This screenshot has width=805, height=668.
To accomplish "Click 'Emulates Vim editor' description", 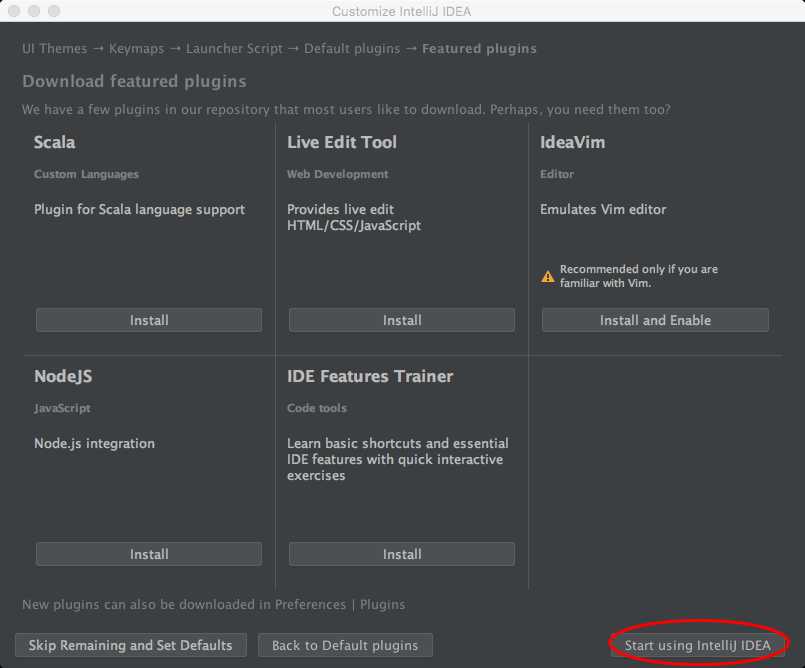I will 603,209.
